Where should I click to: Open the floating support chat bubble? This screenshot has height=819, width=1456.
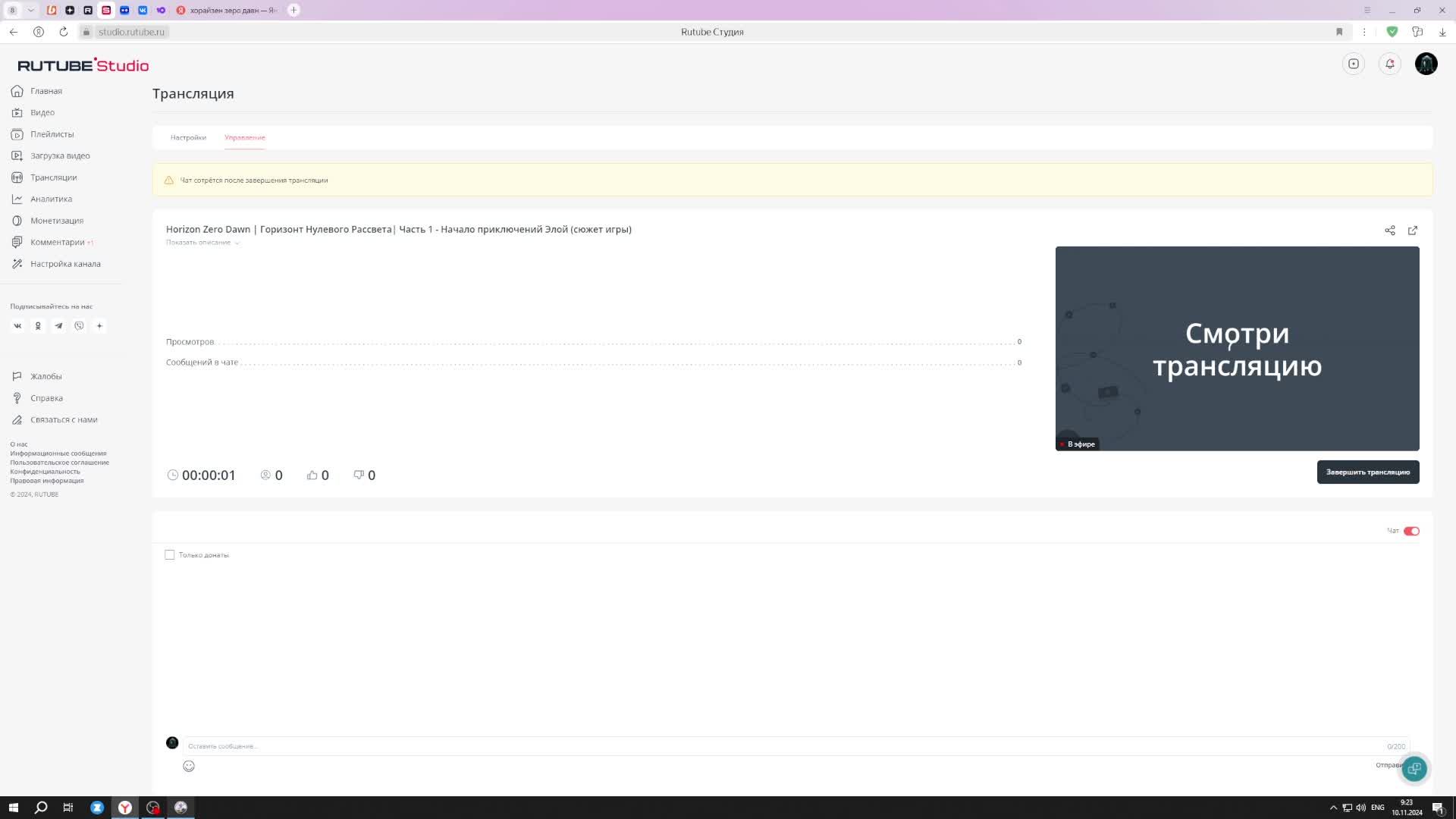coord(1414,769)
